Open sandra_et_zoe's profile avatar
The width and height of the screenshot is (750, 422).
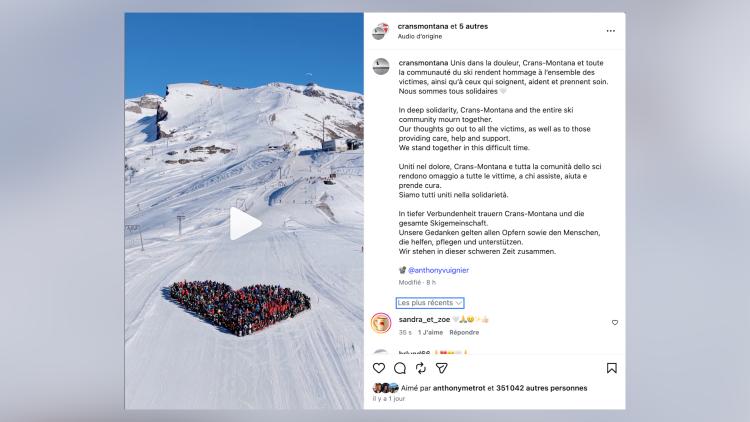(x=381, y=323)
